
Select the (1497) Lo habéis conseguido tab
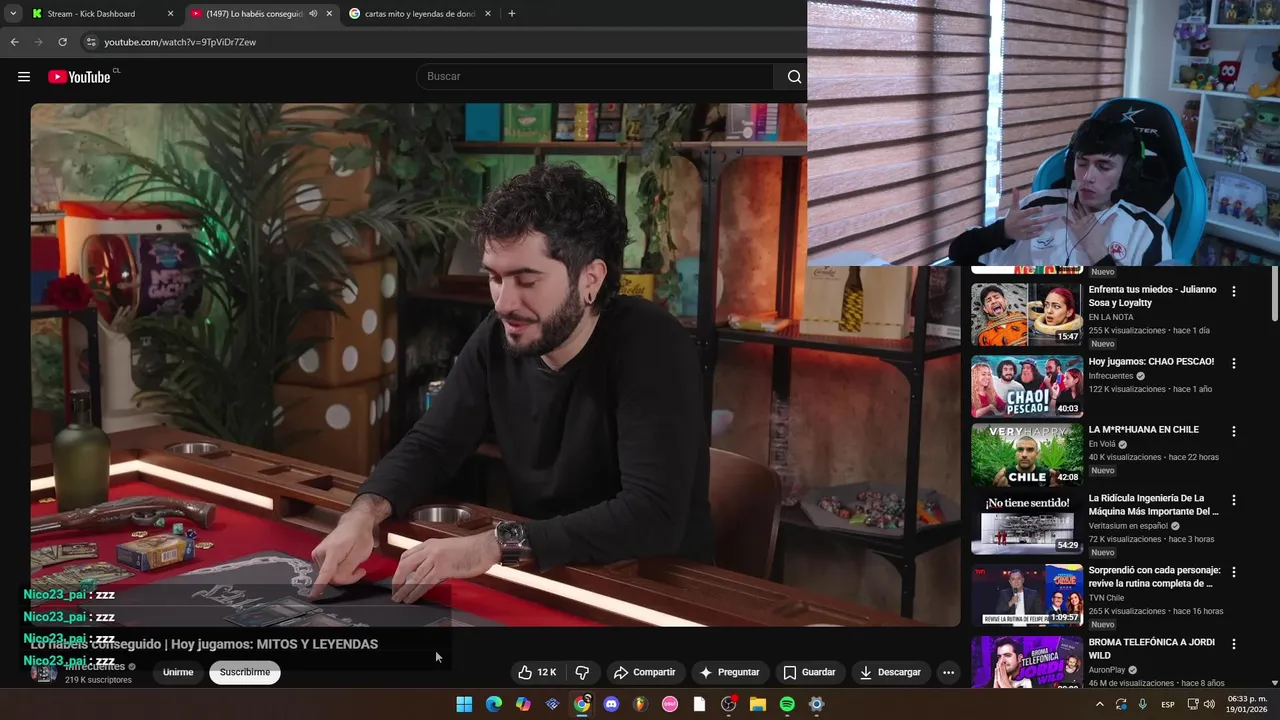254,14
